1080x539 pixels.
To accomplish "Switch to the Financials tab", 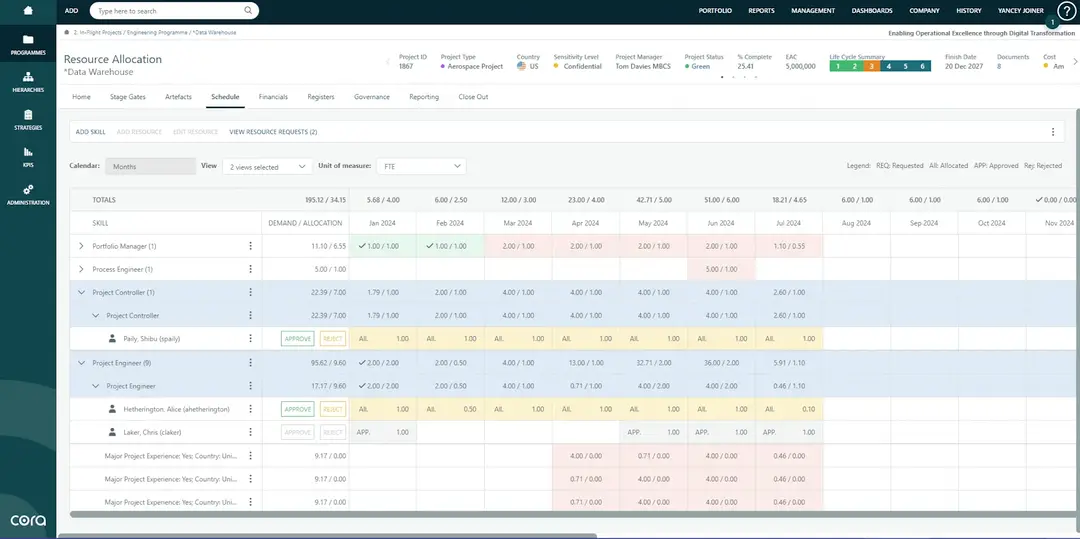I will (x=273, y=97).
